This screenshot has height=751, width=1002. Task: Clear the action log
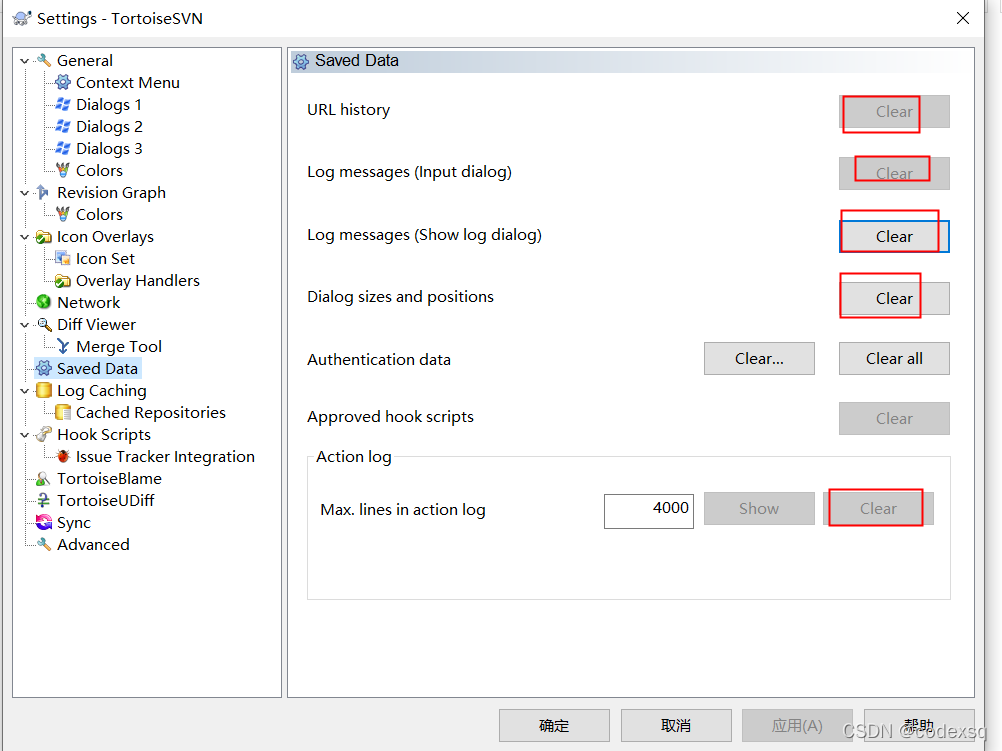(878, 509)
